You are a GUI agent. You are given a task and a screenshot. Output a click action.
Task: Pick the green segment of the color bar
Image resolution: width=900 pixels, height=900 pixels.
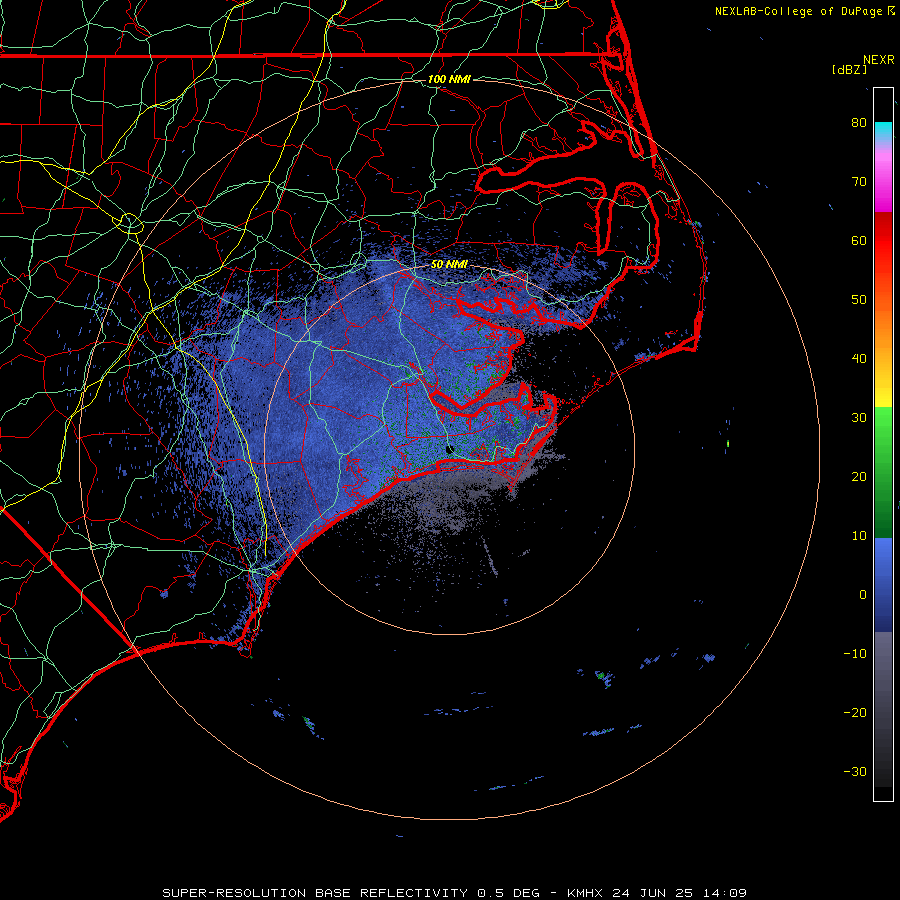click(x=883, y=472)
